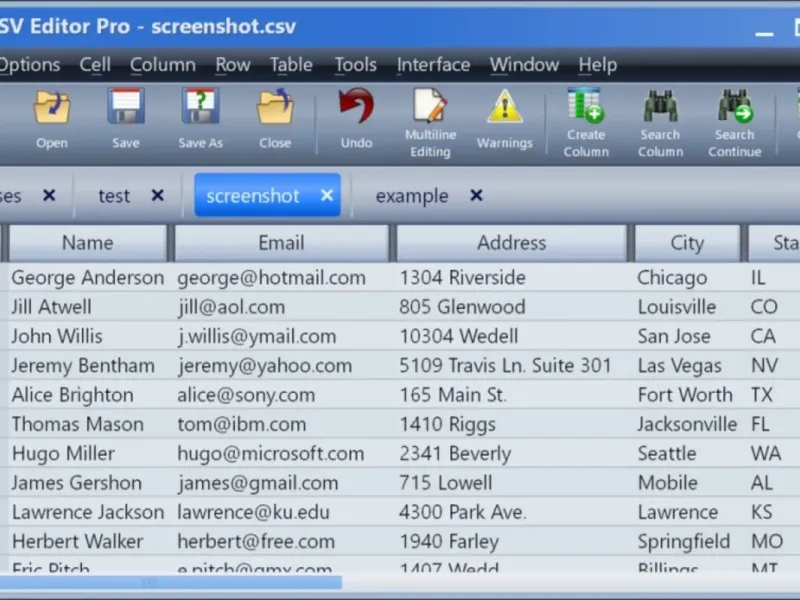Click the Save As icon
Screen dimensions: 800x600
[201, 107]
